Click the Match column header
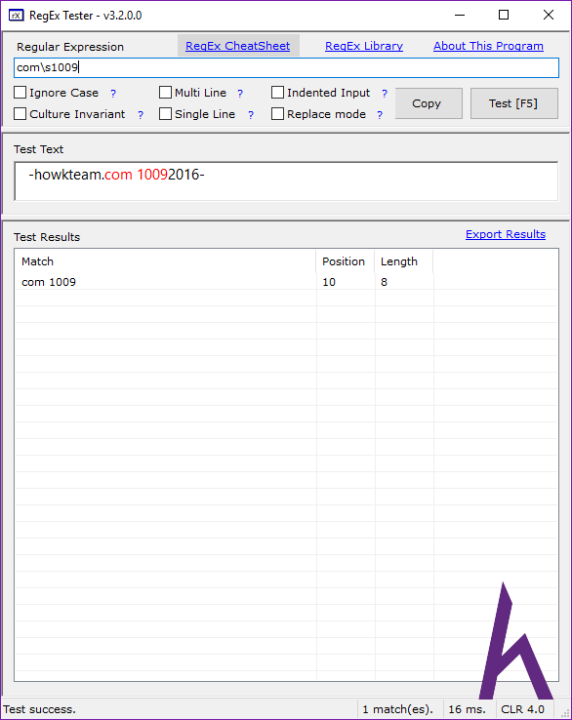 pyautogui.click(x=165, y=261)
